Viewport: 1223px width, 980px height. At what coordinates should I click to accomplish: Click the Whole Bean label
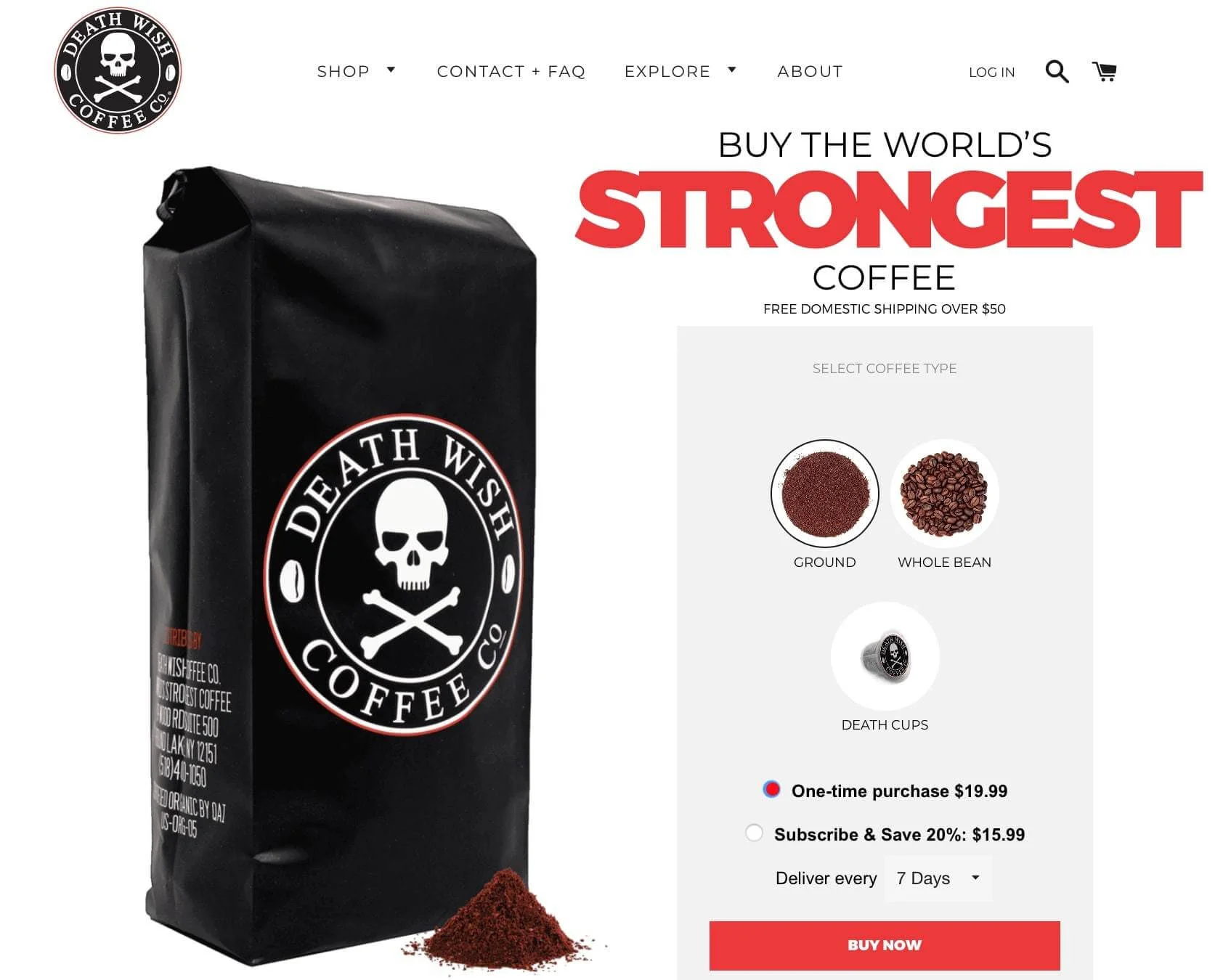[944, 562]
